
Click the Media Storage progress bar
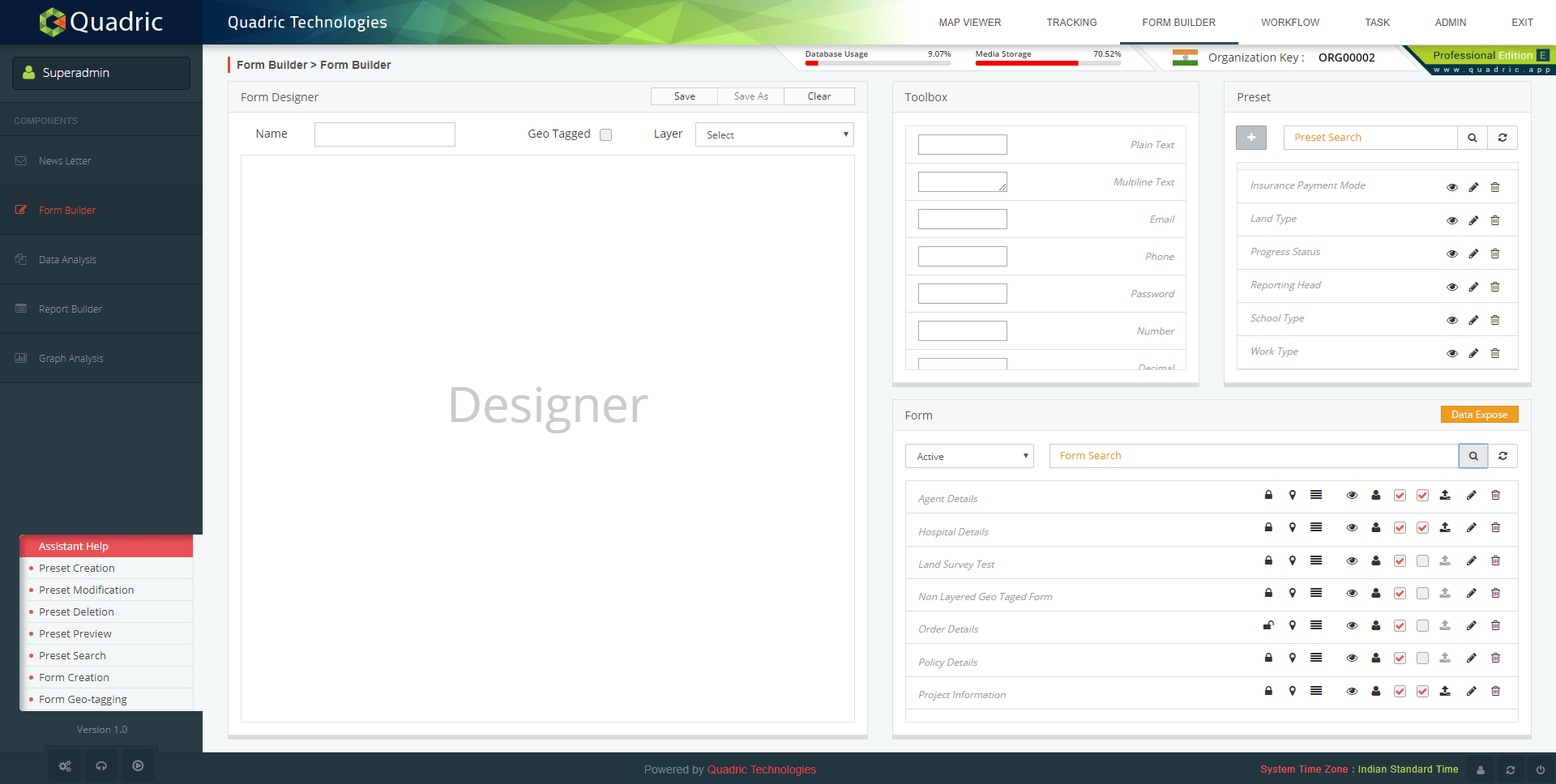coord(1048,63)
